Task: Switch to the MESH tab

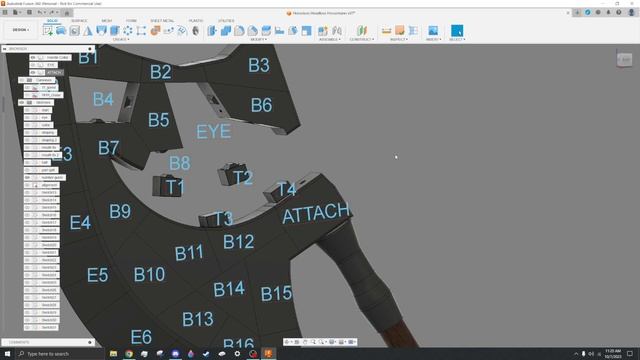Action: tap(107, 20)
